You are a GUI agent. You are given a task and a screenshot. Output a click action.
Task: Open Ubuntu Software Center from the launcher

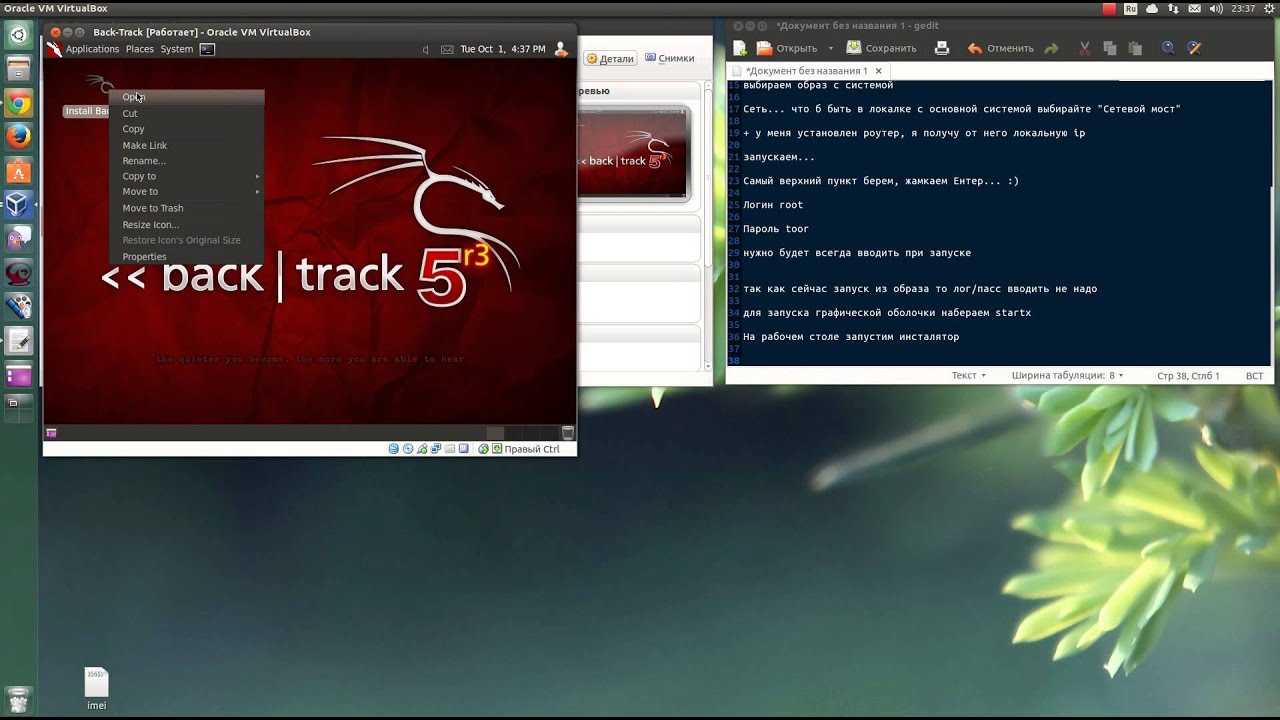18,171
